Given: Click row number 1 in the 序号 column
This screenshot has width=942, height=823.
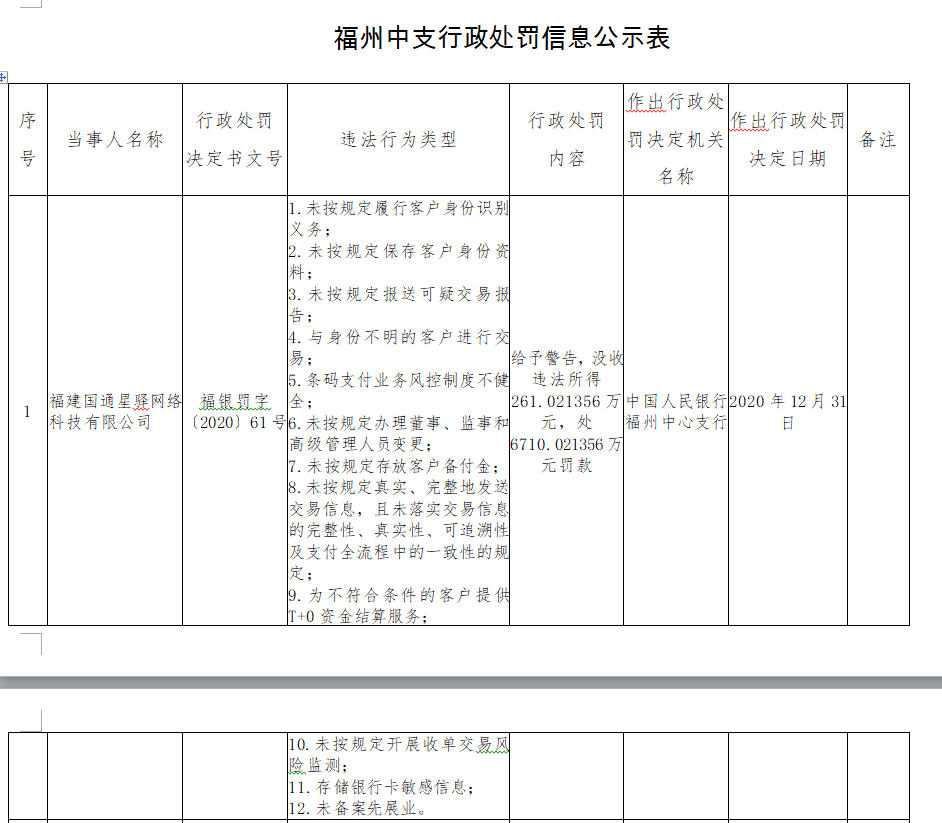Looking at the screenshot, I should pyautogui.click(x=26, y=410).
